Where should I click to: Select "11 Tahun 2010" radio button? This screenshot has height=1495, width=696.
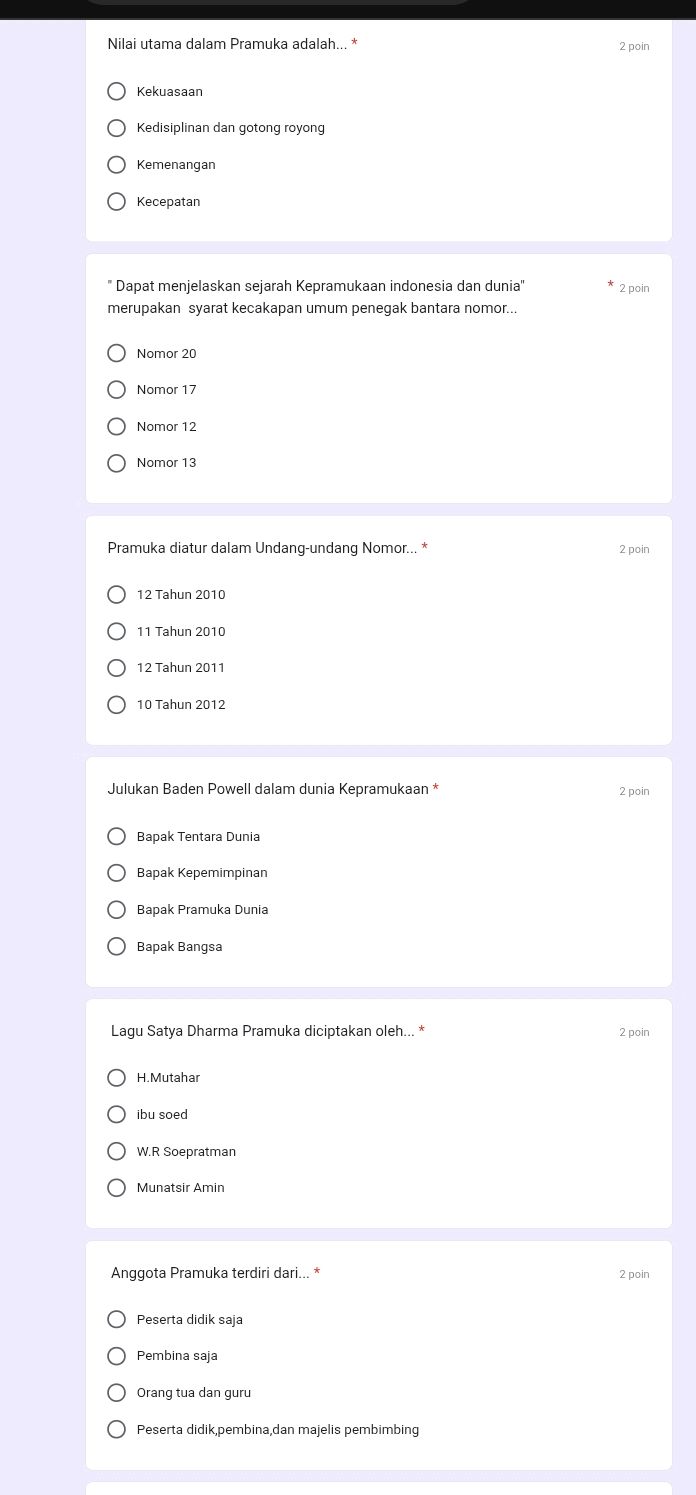(x=117, y=632)
